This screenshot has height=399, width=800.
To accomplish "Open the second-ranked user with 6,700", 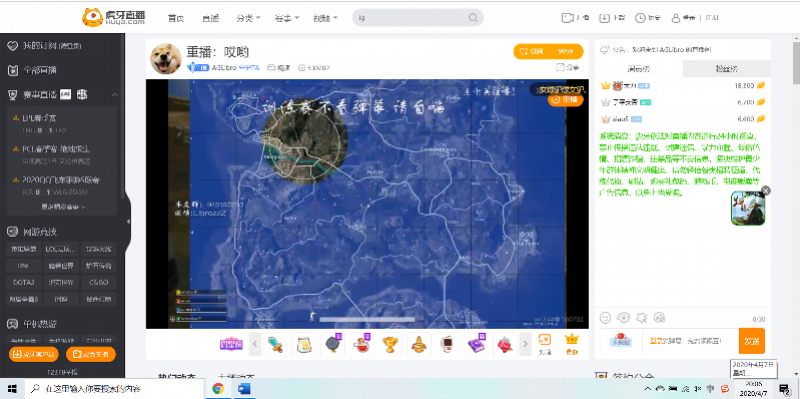I will (x=683, y=102).
